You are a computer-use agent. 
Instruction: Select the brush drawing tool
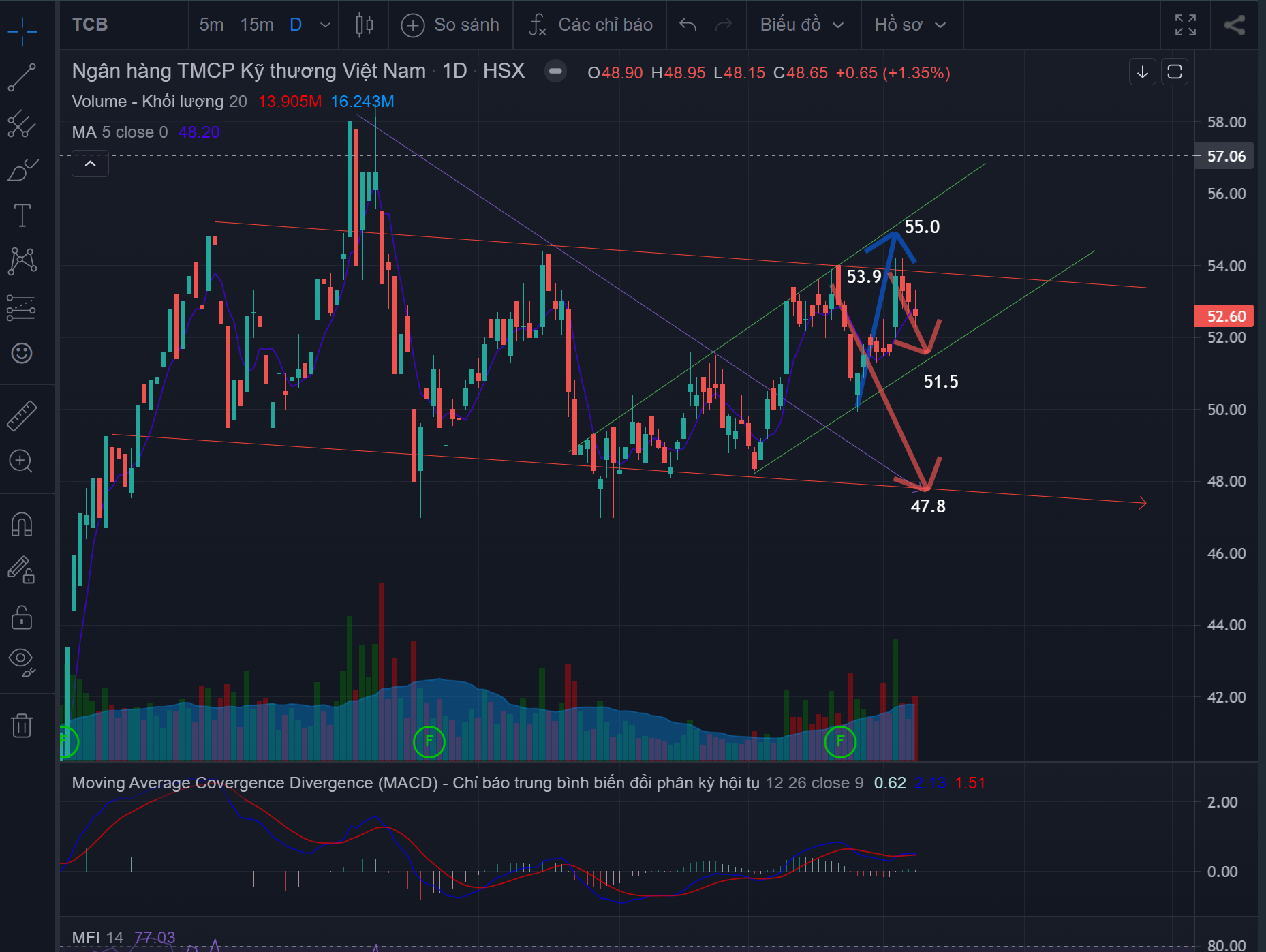click(x=22, y=170)
